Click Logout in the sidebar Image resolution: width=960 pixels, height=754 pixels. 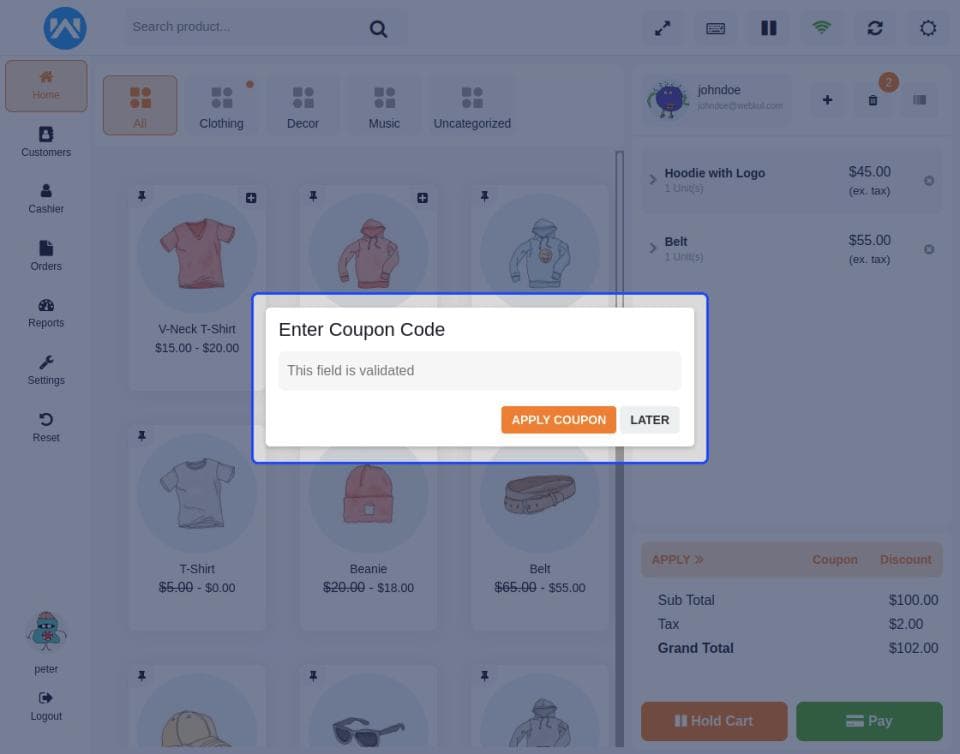point(46,706)
